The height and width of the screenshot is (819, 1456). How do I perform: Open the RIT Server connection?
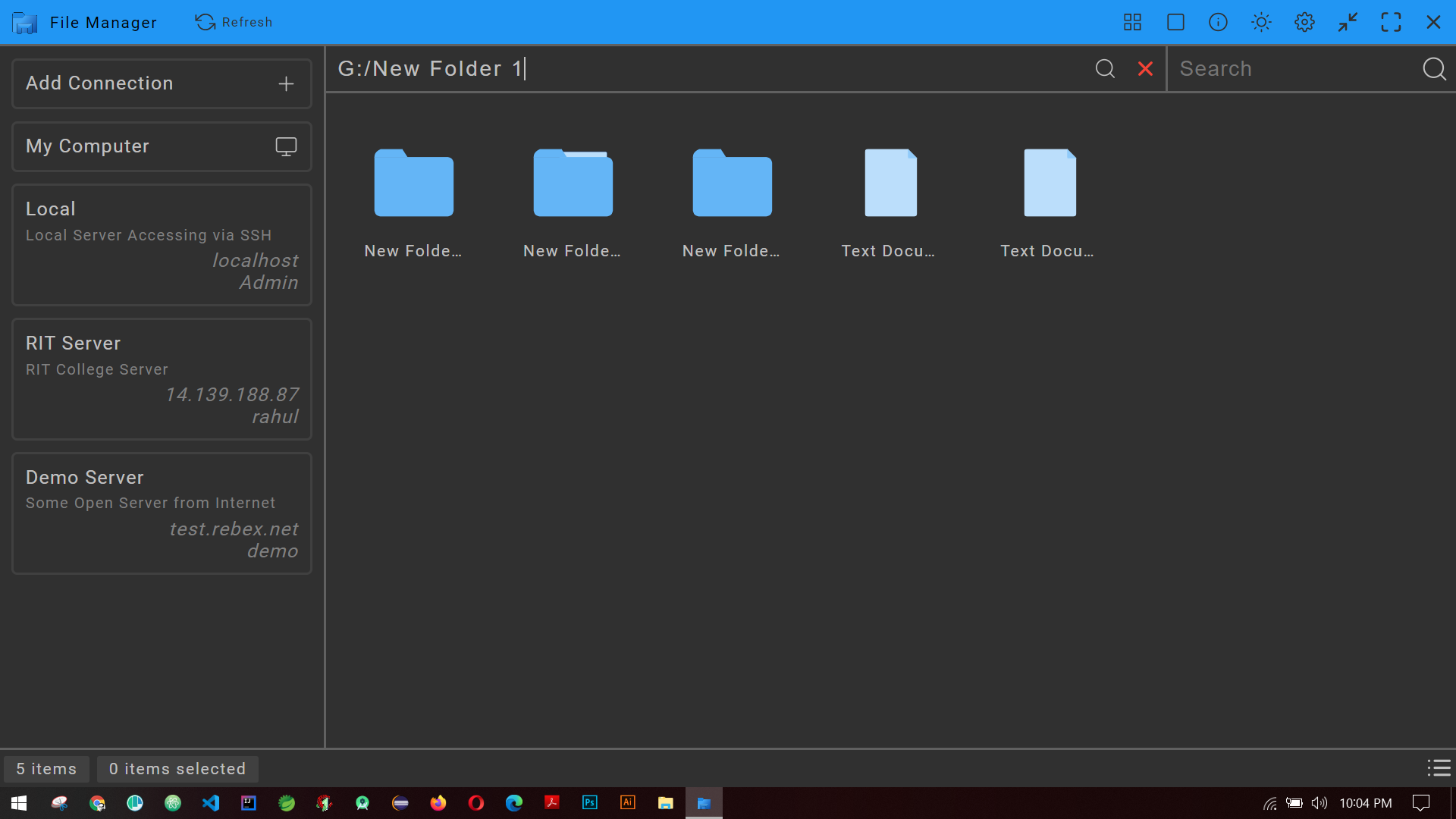162,379
